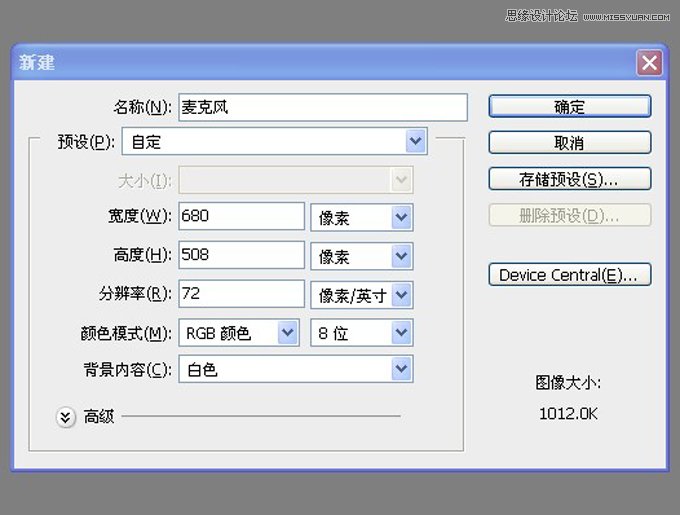This screenshot has height=515, width=680.
Task: Click the 分辨率 value field
Action: (x=241, y=293)
